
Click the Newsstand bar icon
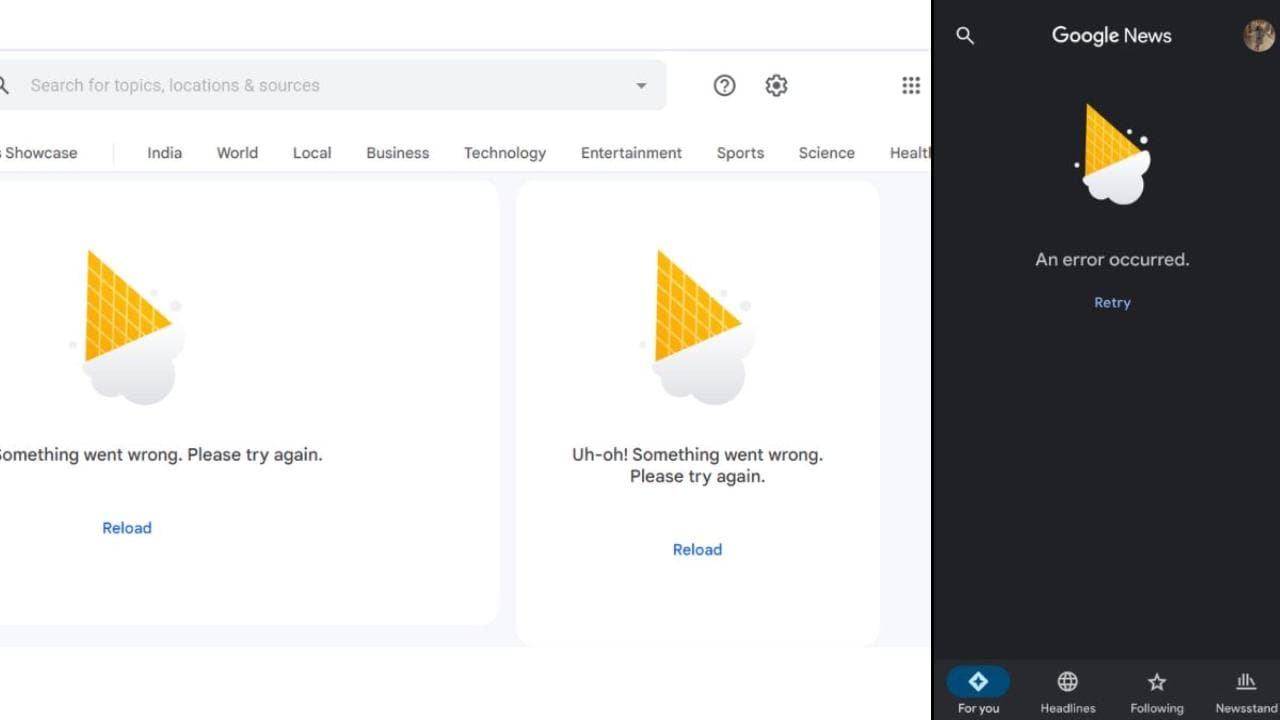coord(1246,682)
